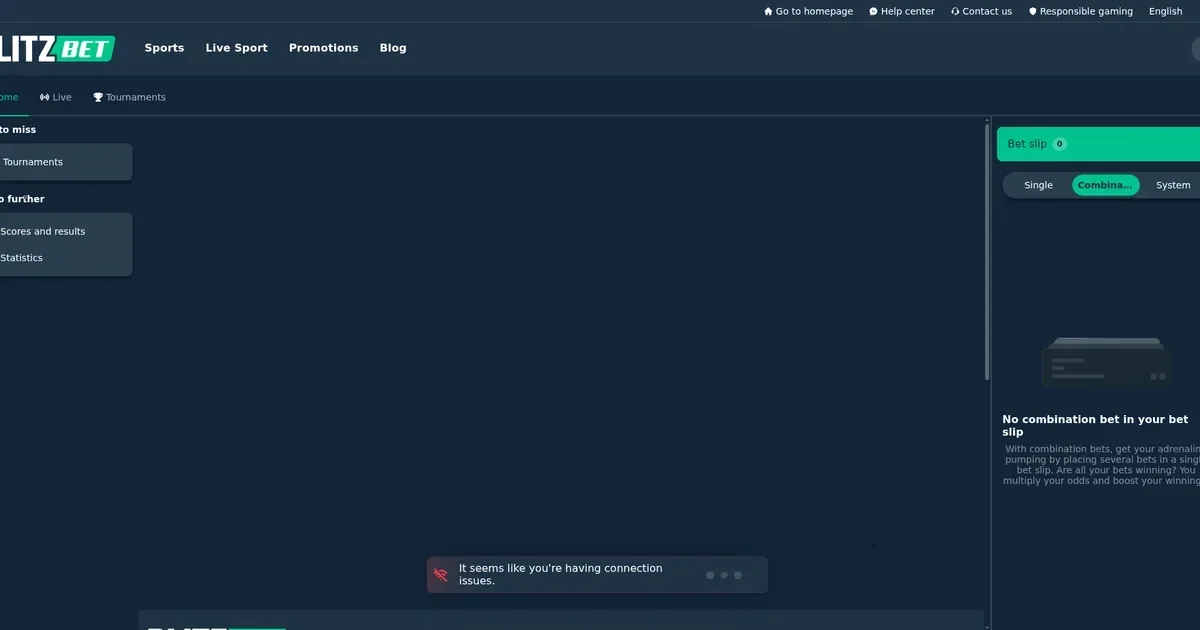Open the English language selector
This screenshot has height=630, width=1200.
click(1166, 12)
